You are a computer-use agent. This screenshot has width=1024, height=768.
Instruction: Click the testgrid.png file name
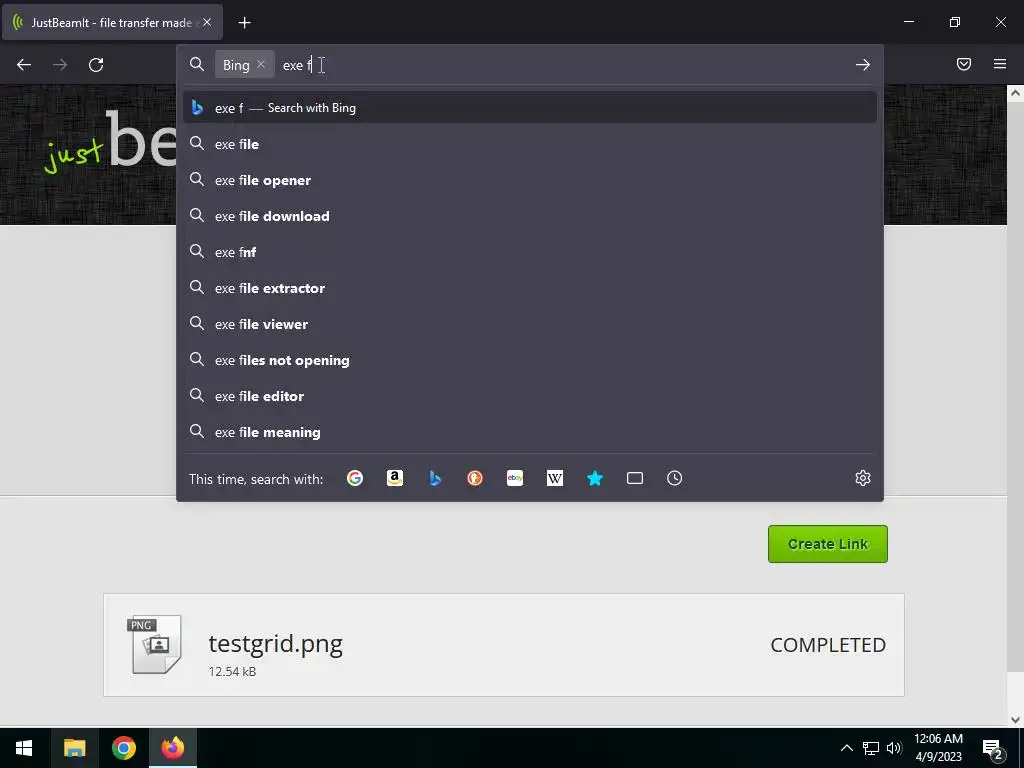pos(276,643)
